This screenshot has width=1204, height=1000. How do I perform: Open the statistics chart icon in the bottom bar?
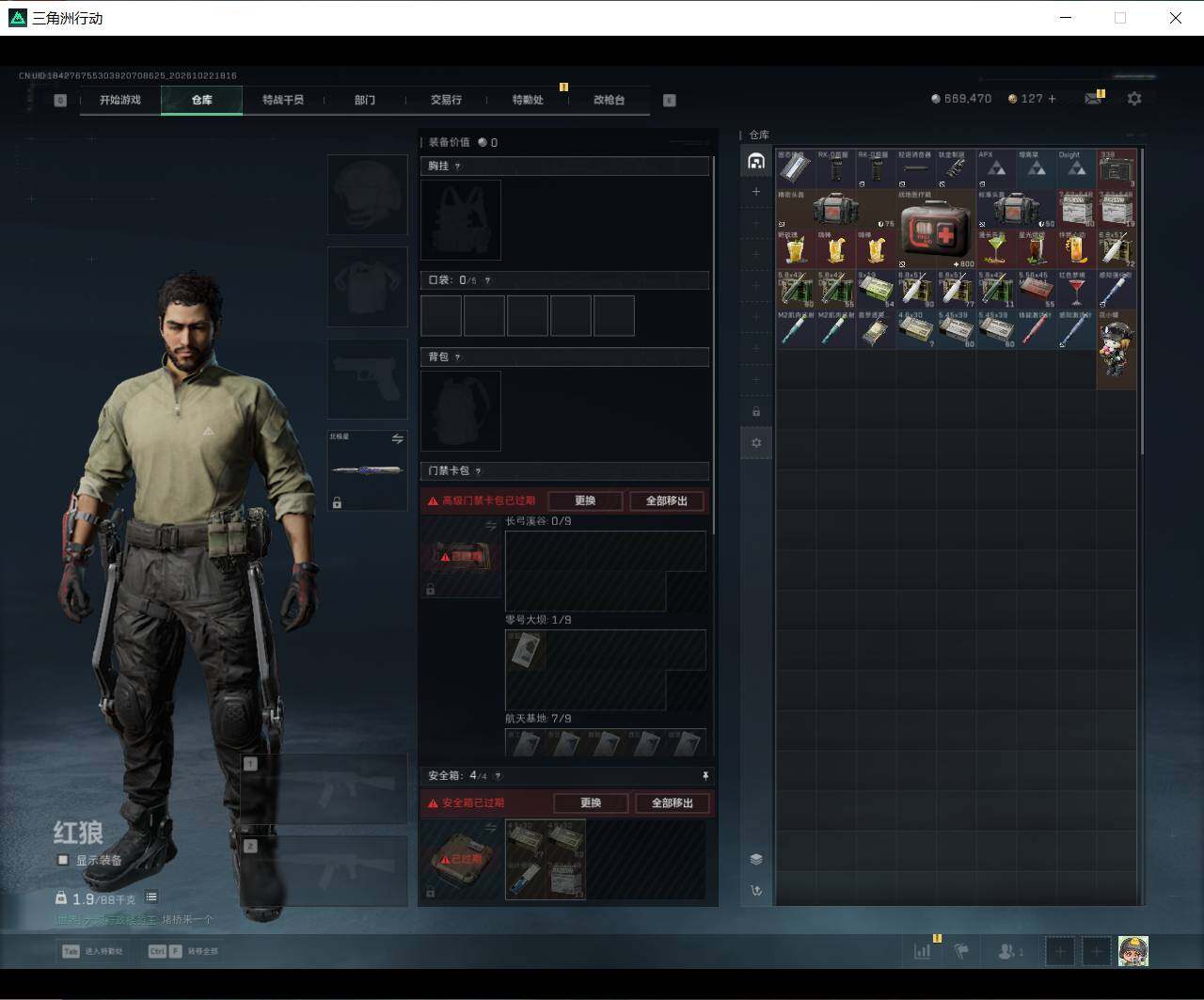(923, 951)
